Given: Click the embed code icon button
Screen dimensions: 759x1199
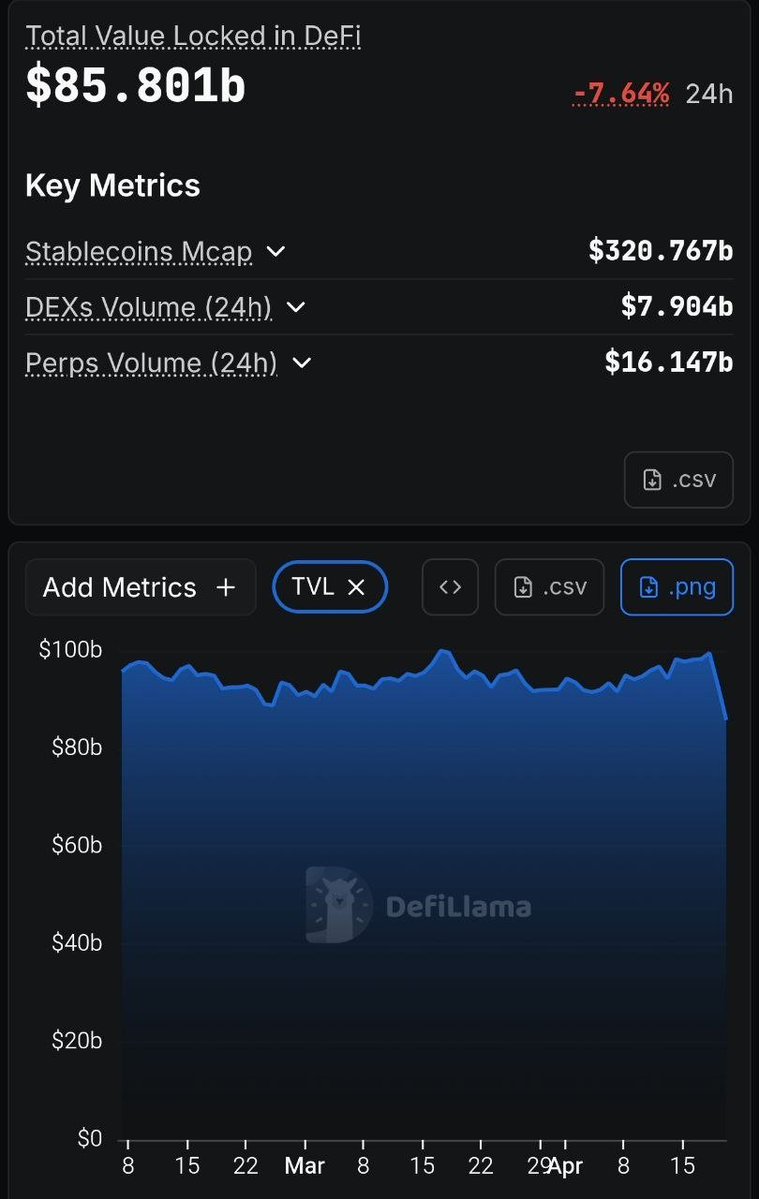Looking at the screenshot, I should [x=450, y=587].
